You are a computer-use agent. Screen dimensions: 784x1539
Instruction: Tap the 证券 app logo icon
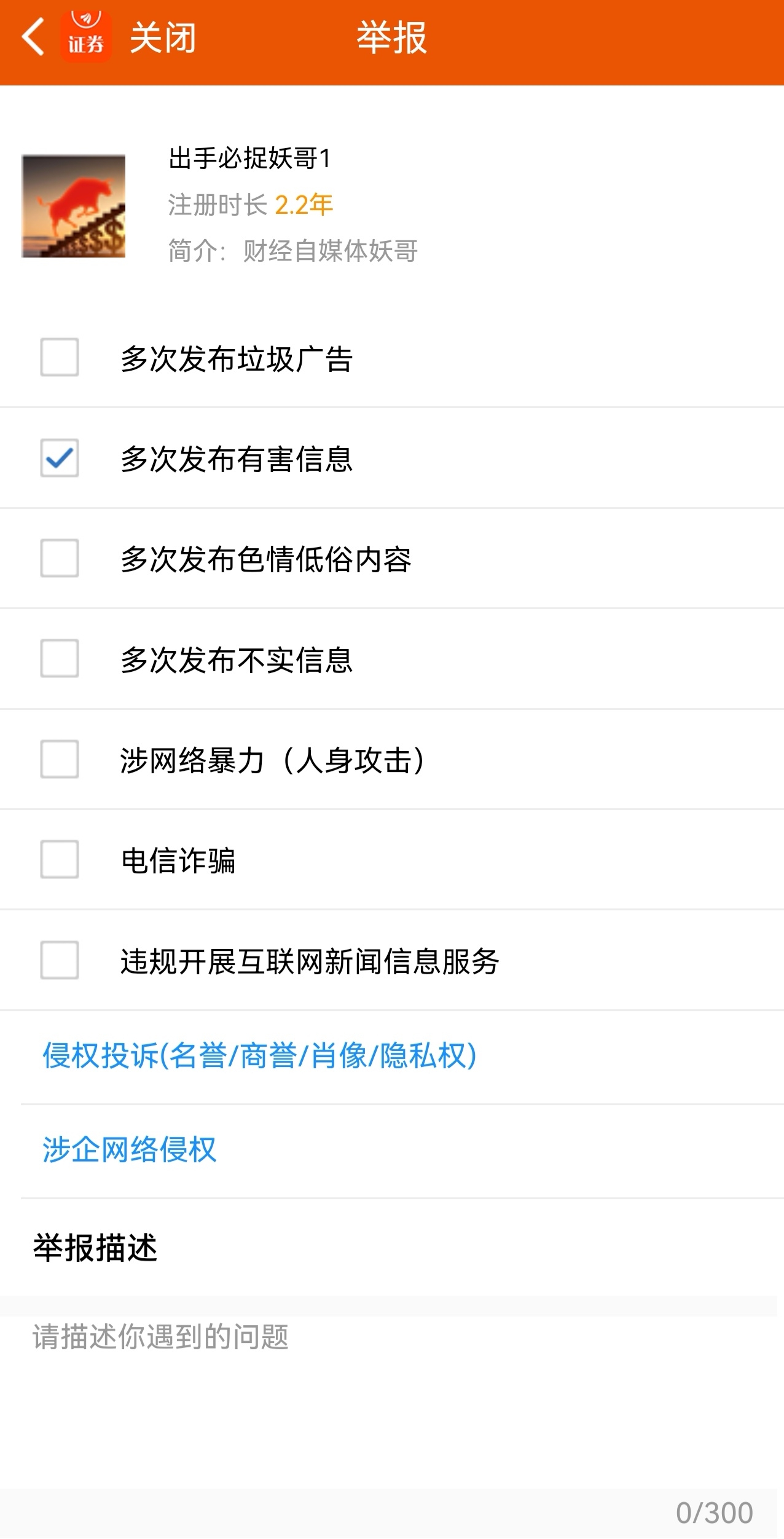(86, 37)
